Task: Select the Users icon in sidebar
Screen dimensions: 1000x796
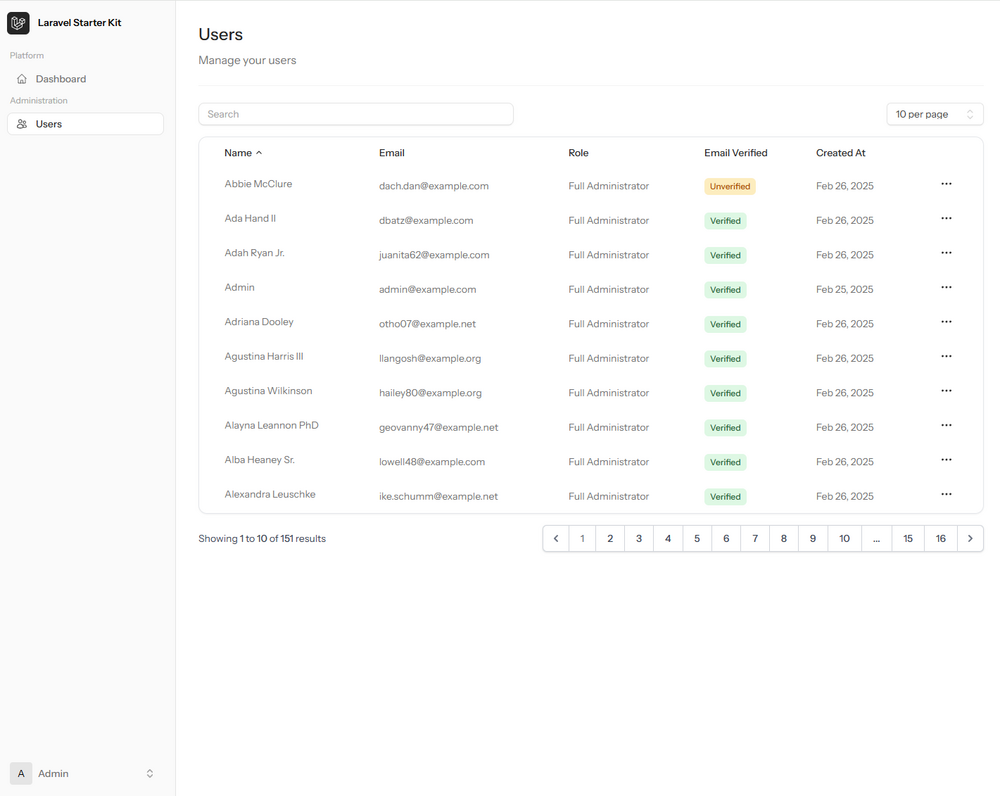Action: [x=22, y=124]
